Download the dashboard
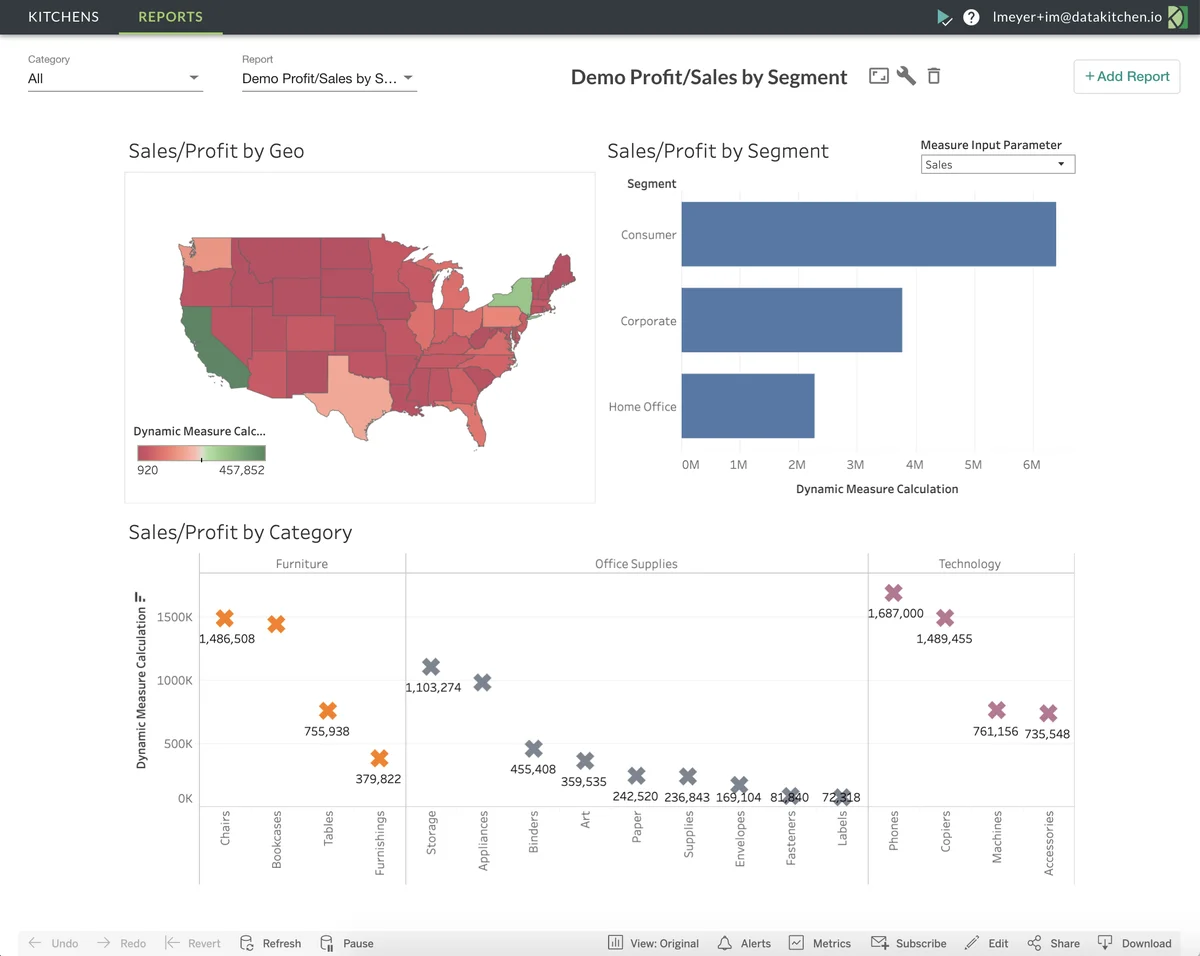 [x=1136, y=942]
